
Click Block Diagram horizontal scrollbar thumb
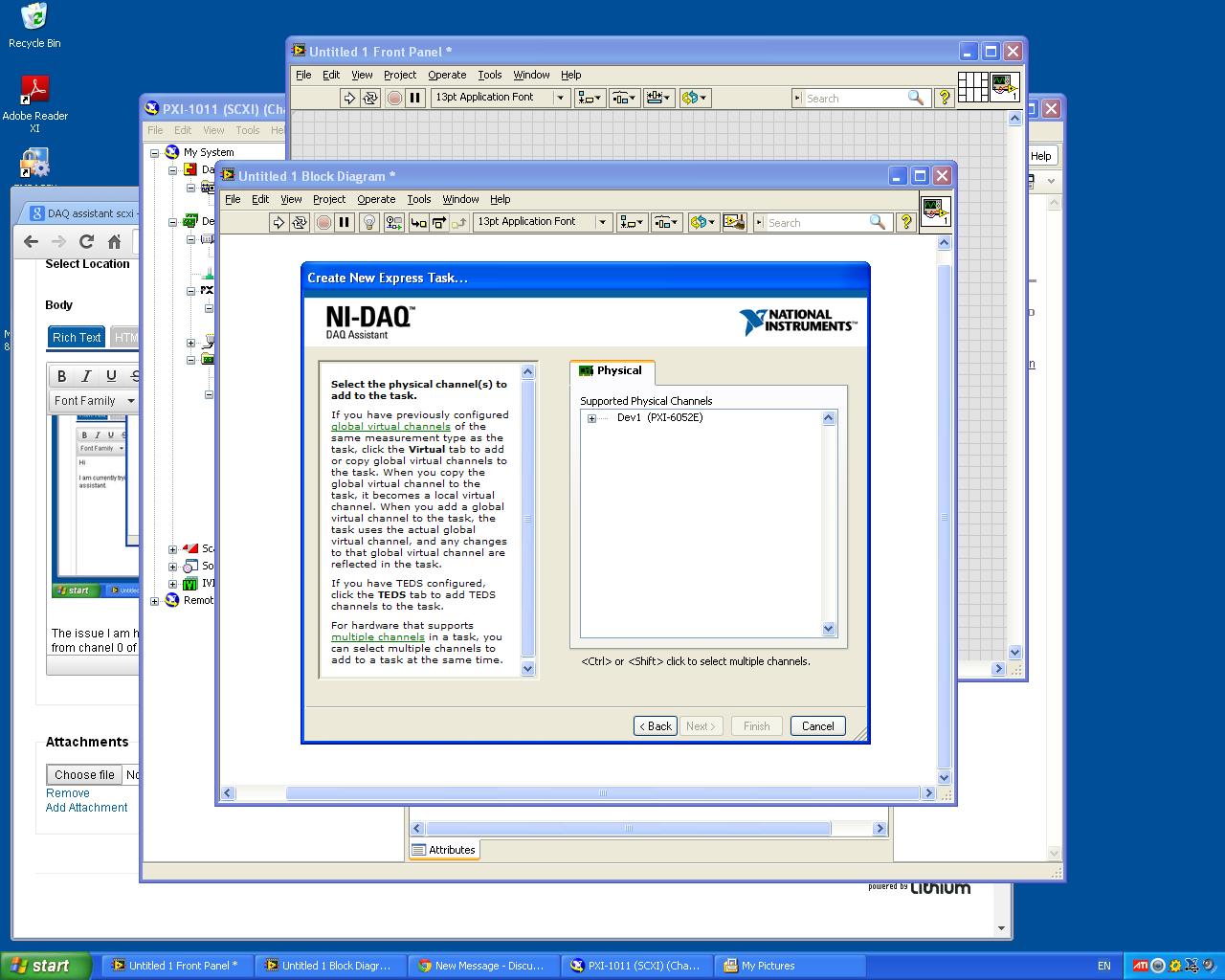[x=603, y=793]
